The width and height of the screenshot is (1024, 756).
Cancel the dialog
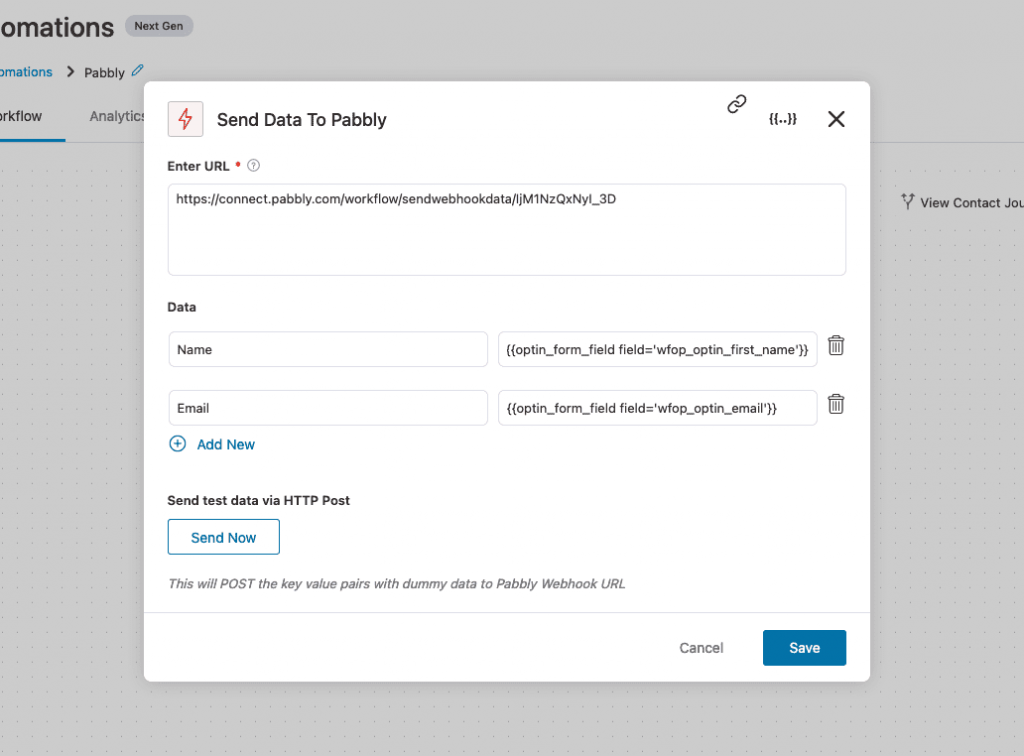point(701,648)
